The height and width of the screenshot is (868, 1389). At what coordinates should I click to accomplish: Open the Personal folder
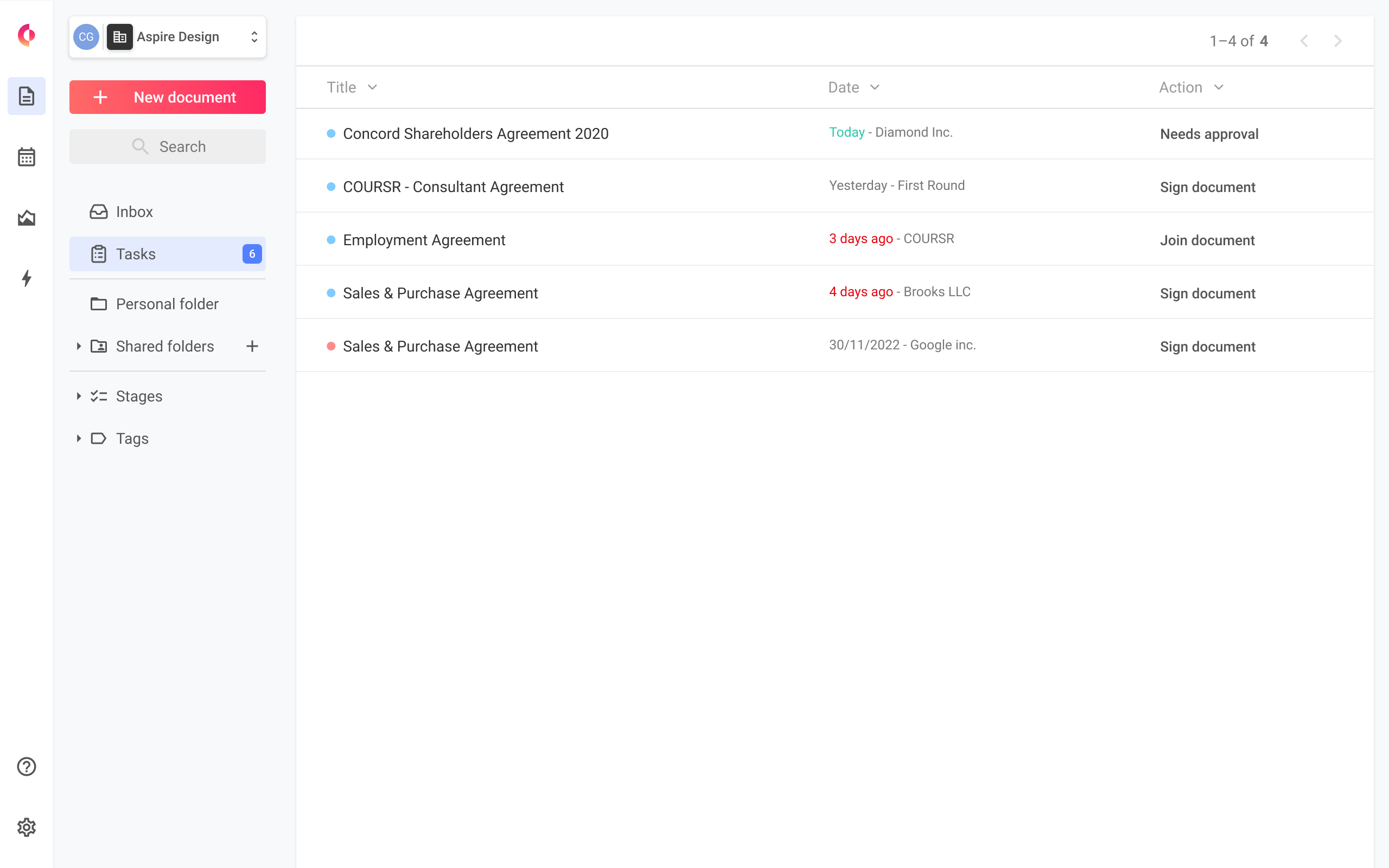point(167,304)
